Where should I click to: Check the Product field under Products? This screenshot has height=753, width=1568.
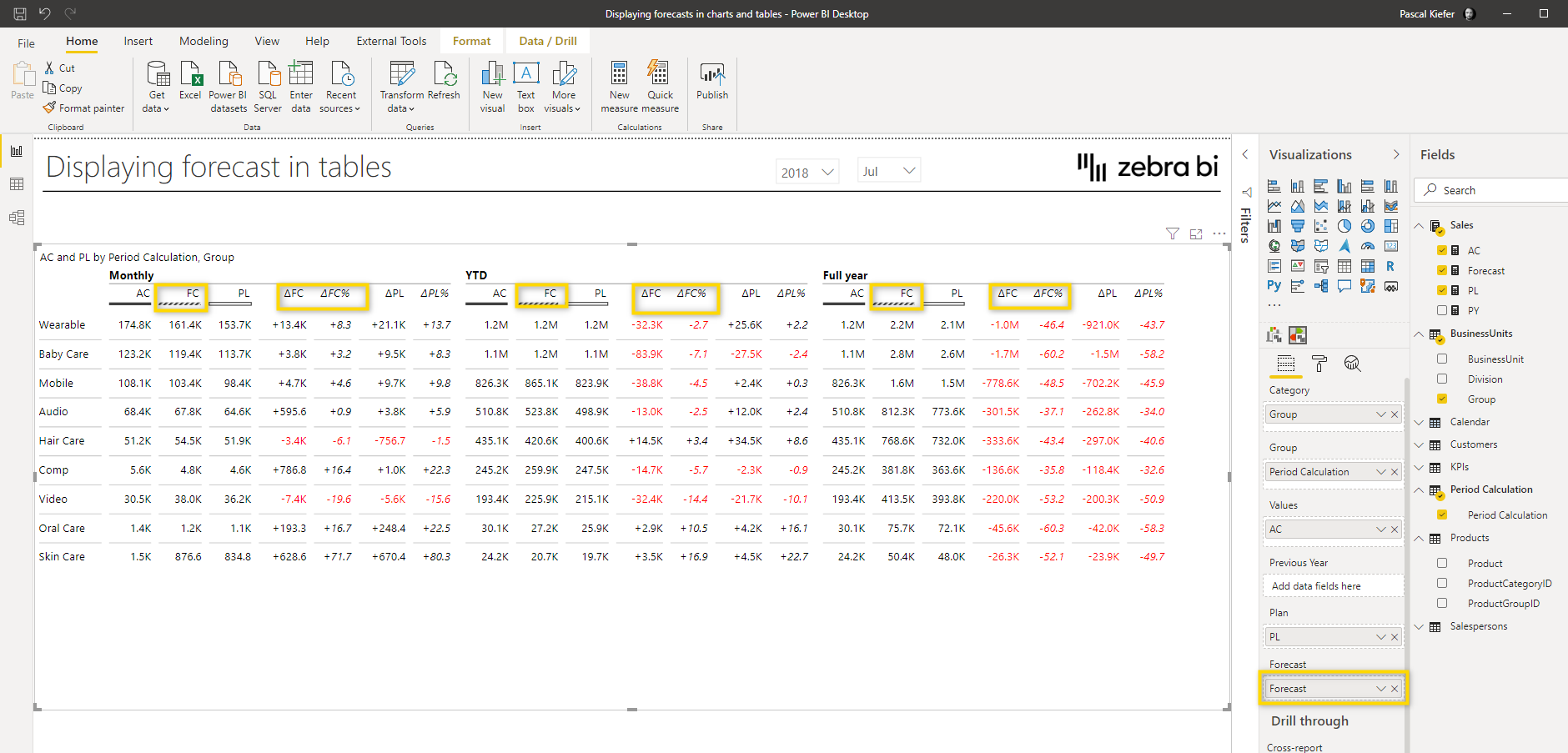pyautogui.click(x=1443, y=563)
